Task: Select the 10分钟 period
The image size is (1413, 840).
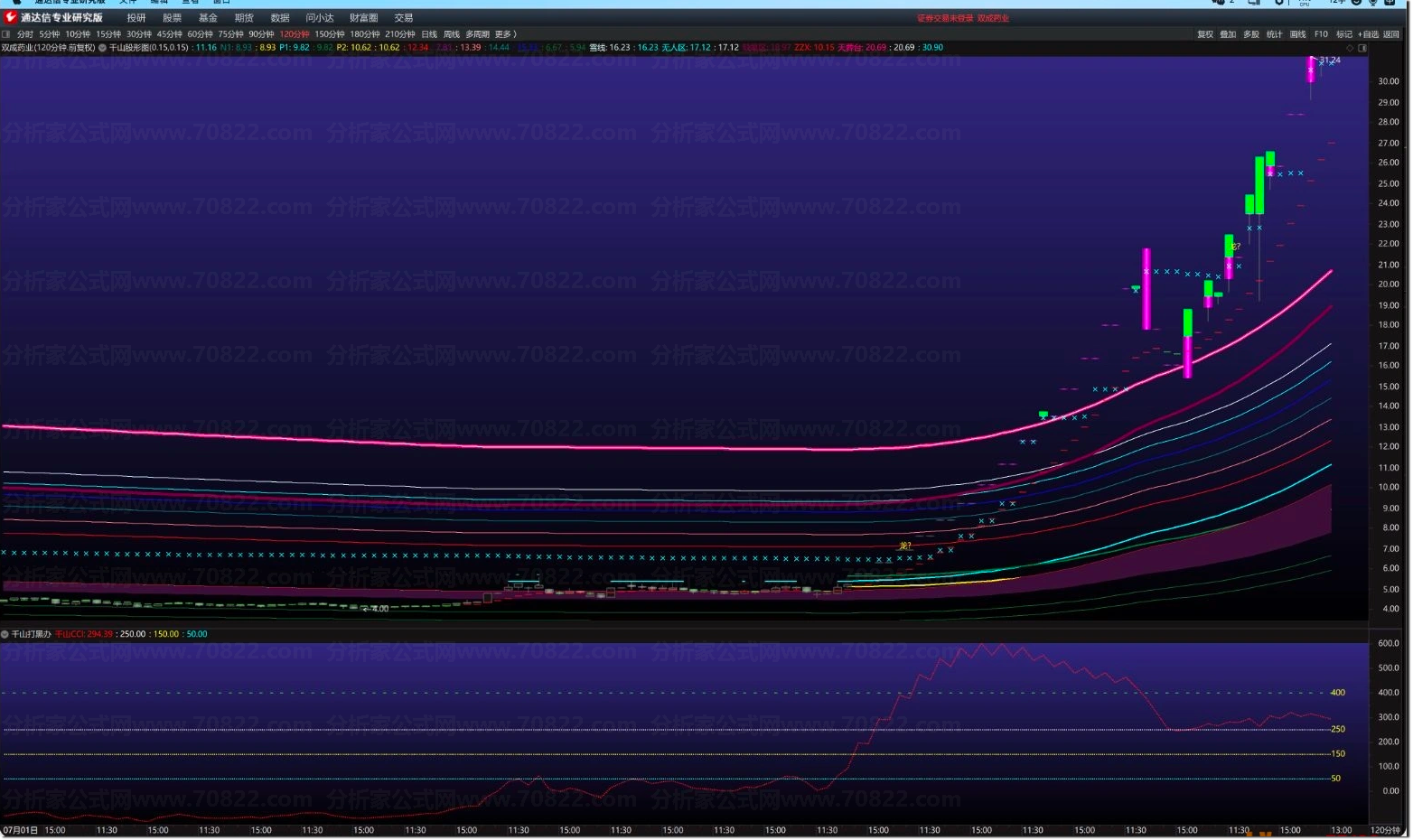Action: tap(78, 34)
